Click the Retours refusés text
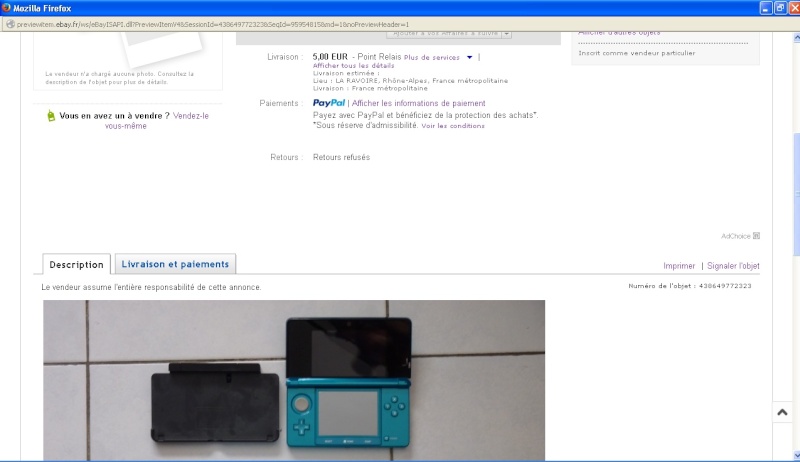 click(x=341, y=157)
